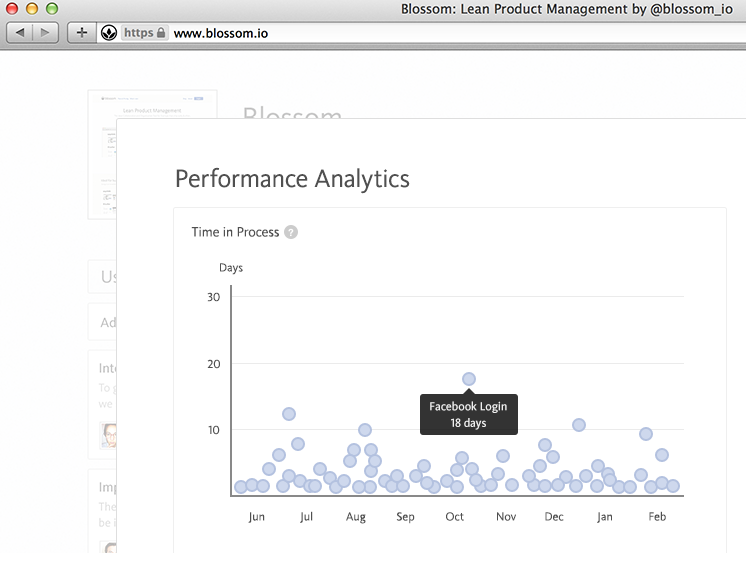Minimize the window using the yellow button

32,9
